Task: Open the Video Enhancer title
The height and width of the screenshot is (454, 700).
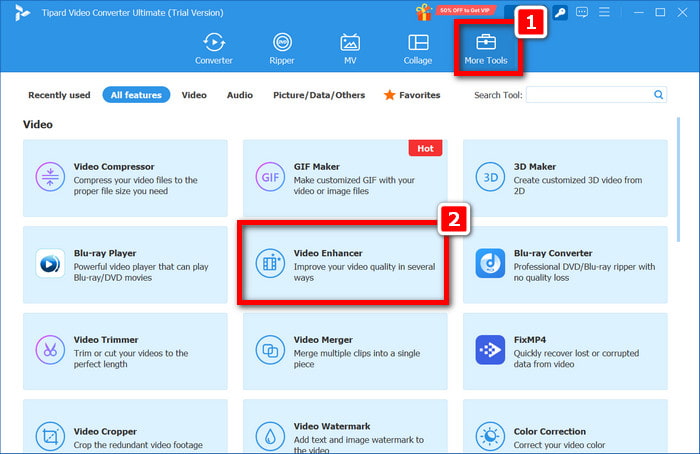Action: (x=328, y=253)
